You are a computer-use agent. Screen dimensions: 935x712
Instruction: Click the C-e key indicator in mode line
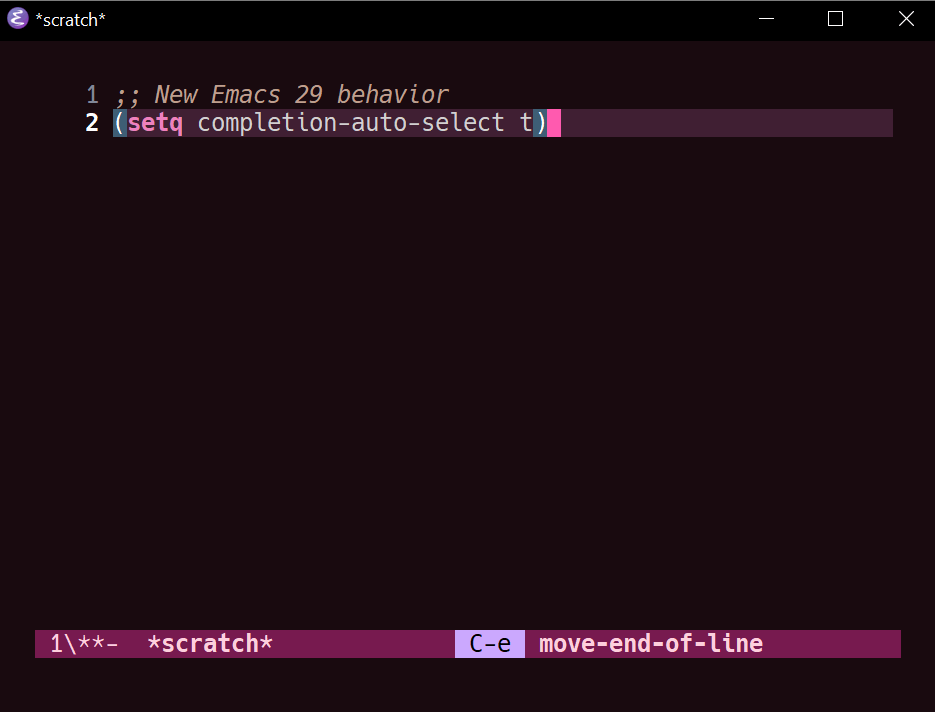490,644
